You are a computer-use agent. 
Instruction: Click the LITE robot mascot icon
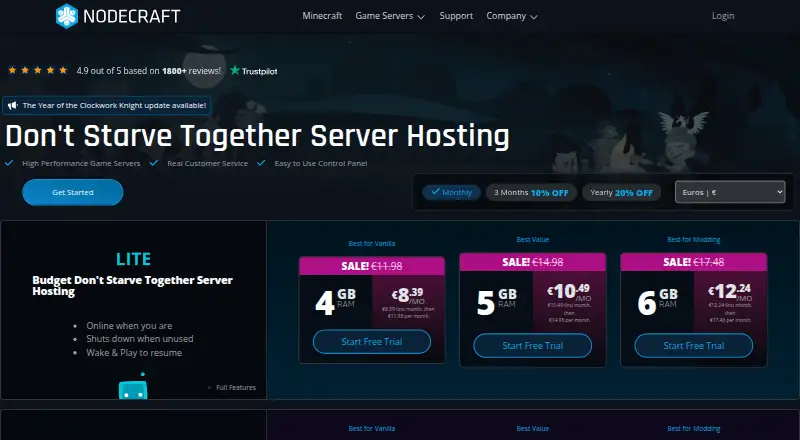pyautogui.click(x=133, y=387)
